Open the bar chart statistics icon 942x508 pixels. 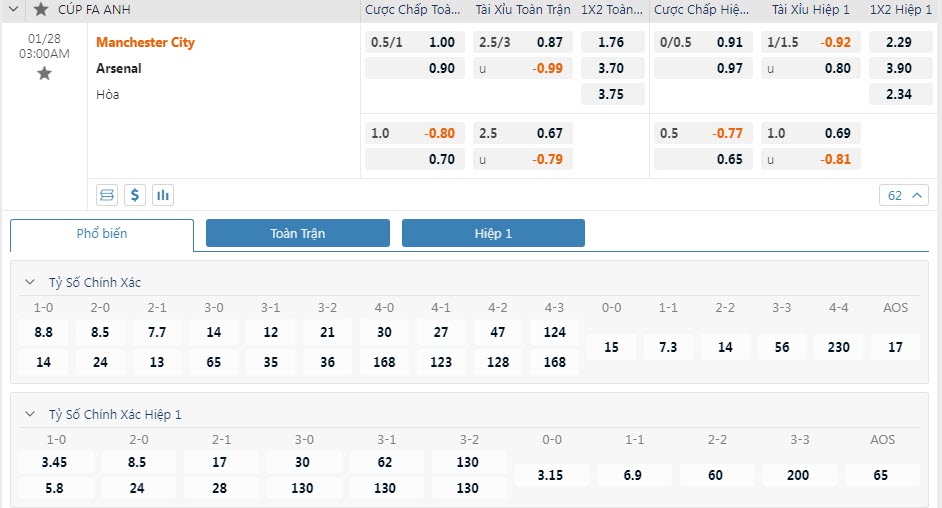click(x=163, y=195)
